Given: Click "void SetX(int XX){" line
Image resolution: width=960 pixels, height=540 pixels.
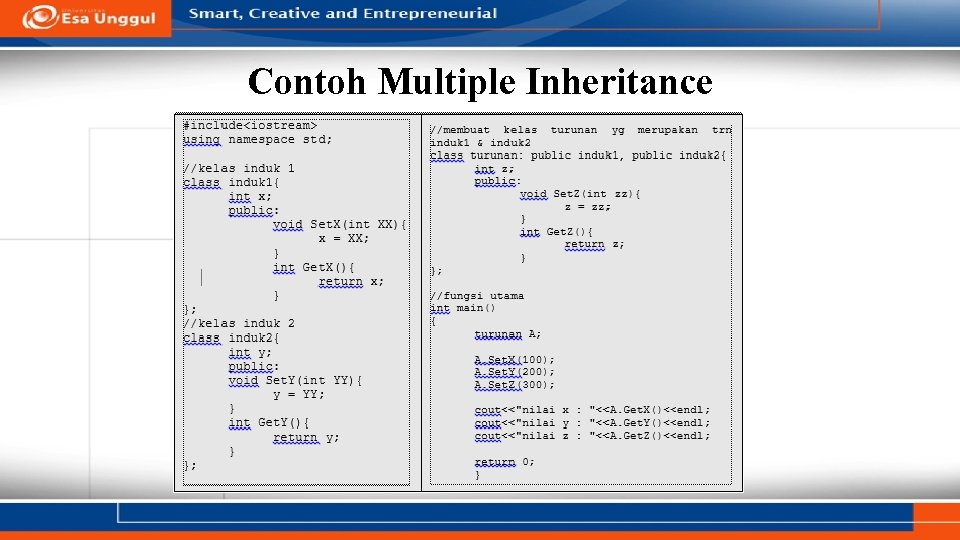Looking at the screenshot, I should pos(340,225).
